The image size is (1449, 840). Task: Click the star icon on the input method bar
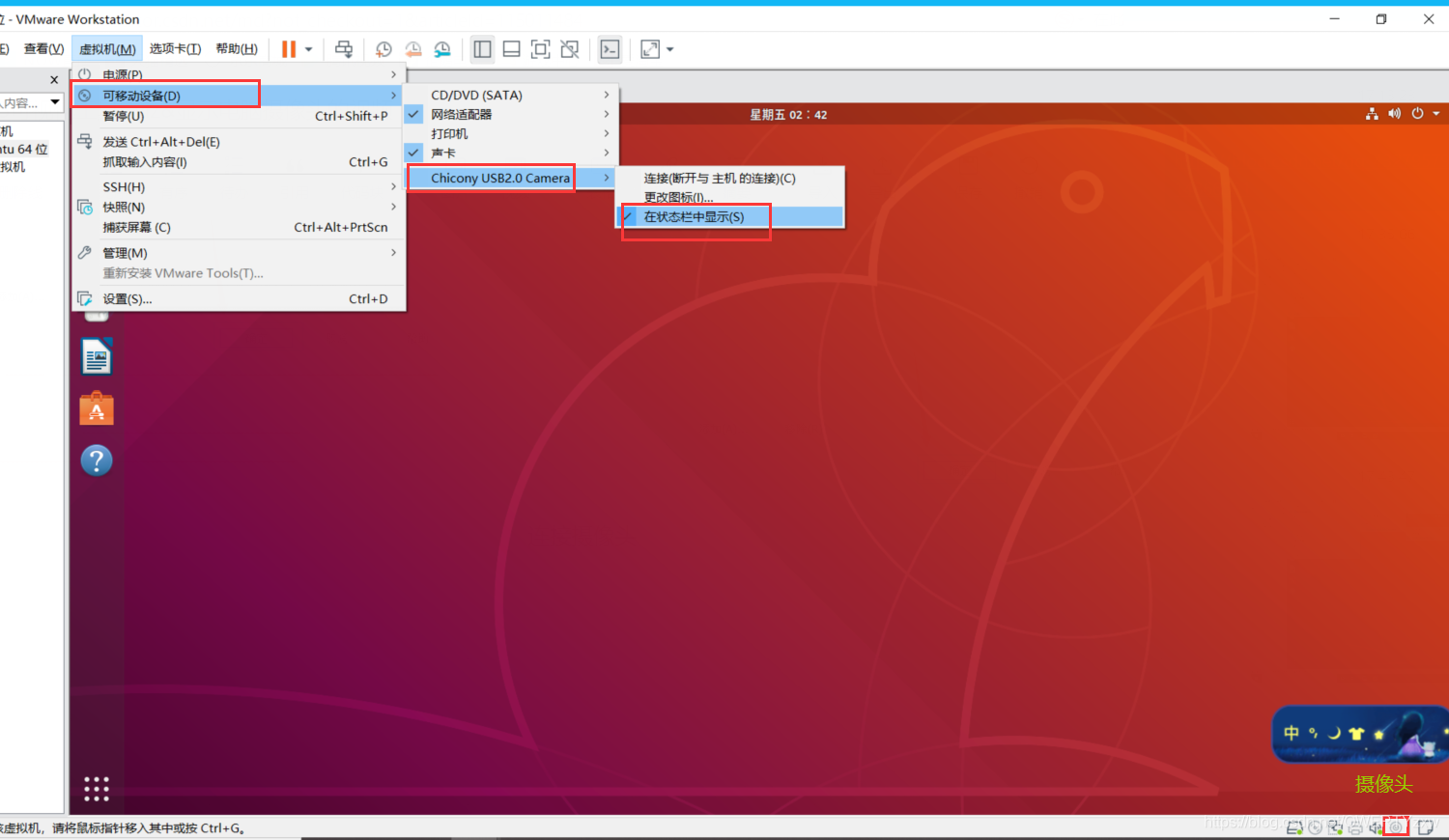(1378, 734)
